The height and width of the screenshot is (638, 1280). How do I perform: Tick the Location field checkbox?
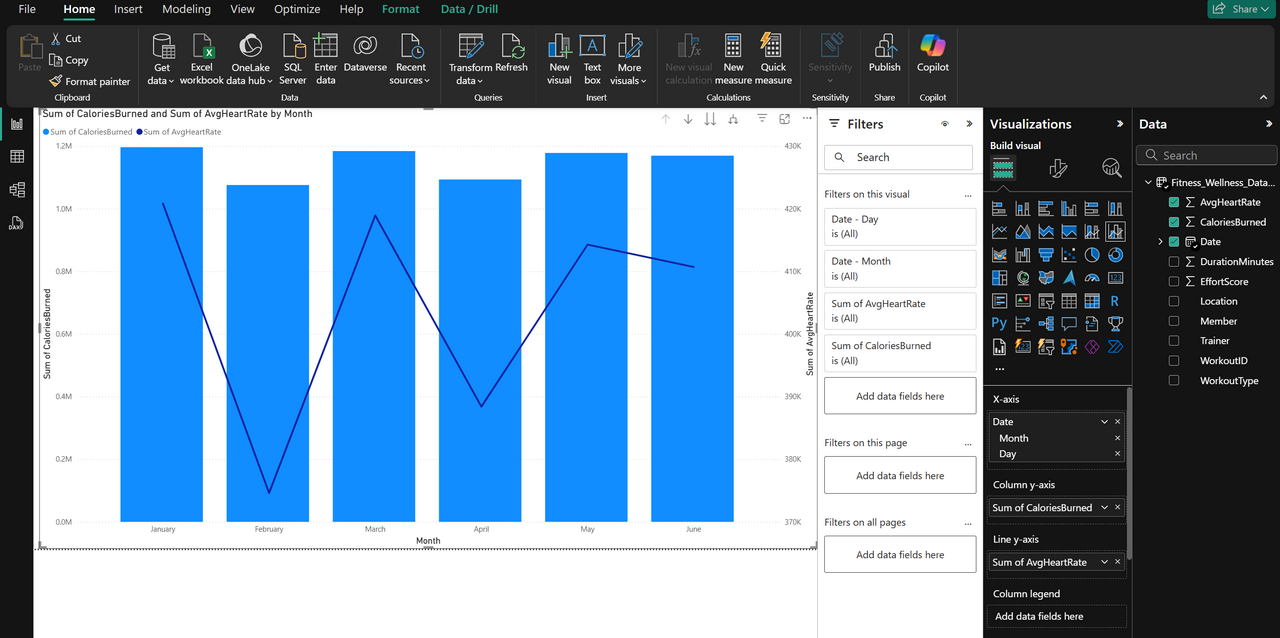pos(1174,301)
